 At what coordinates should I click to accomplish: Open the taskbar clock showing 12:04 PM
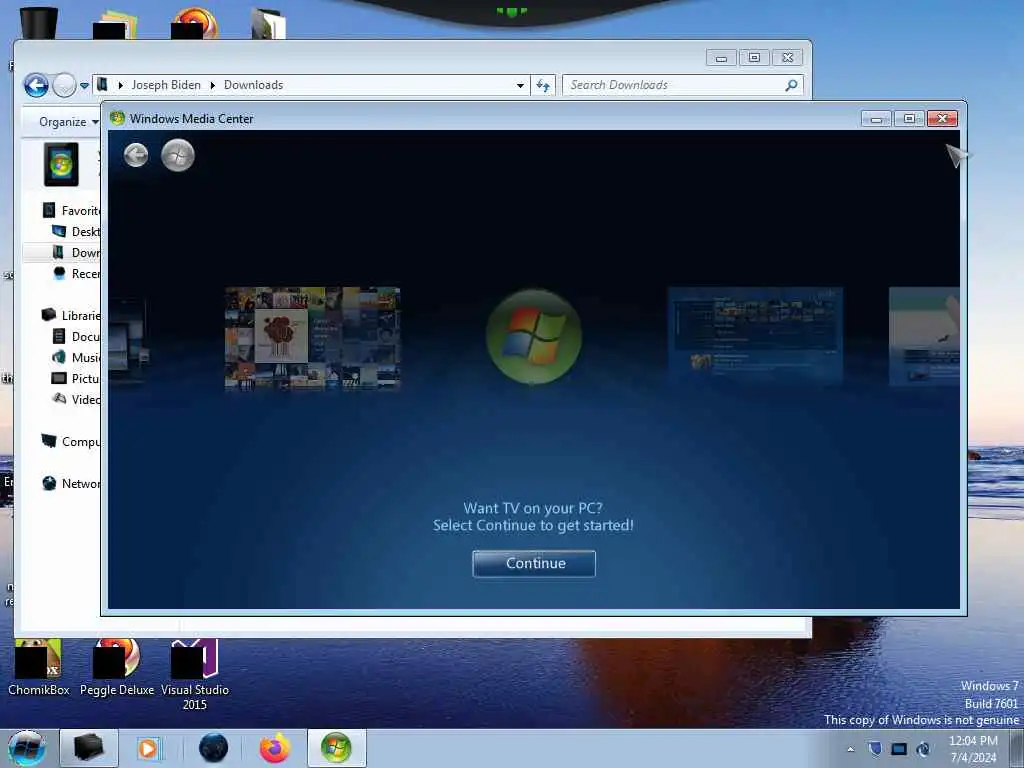973,749
